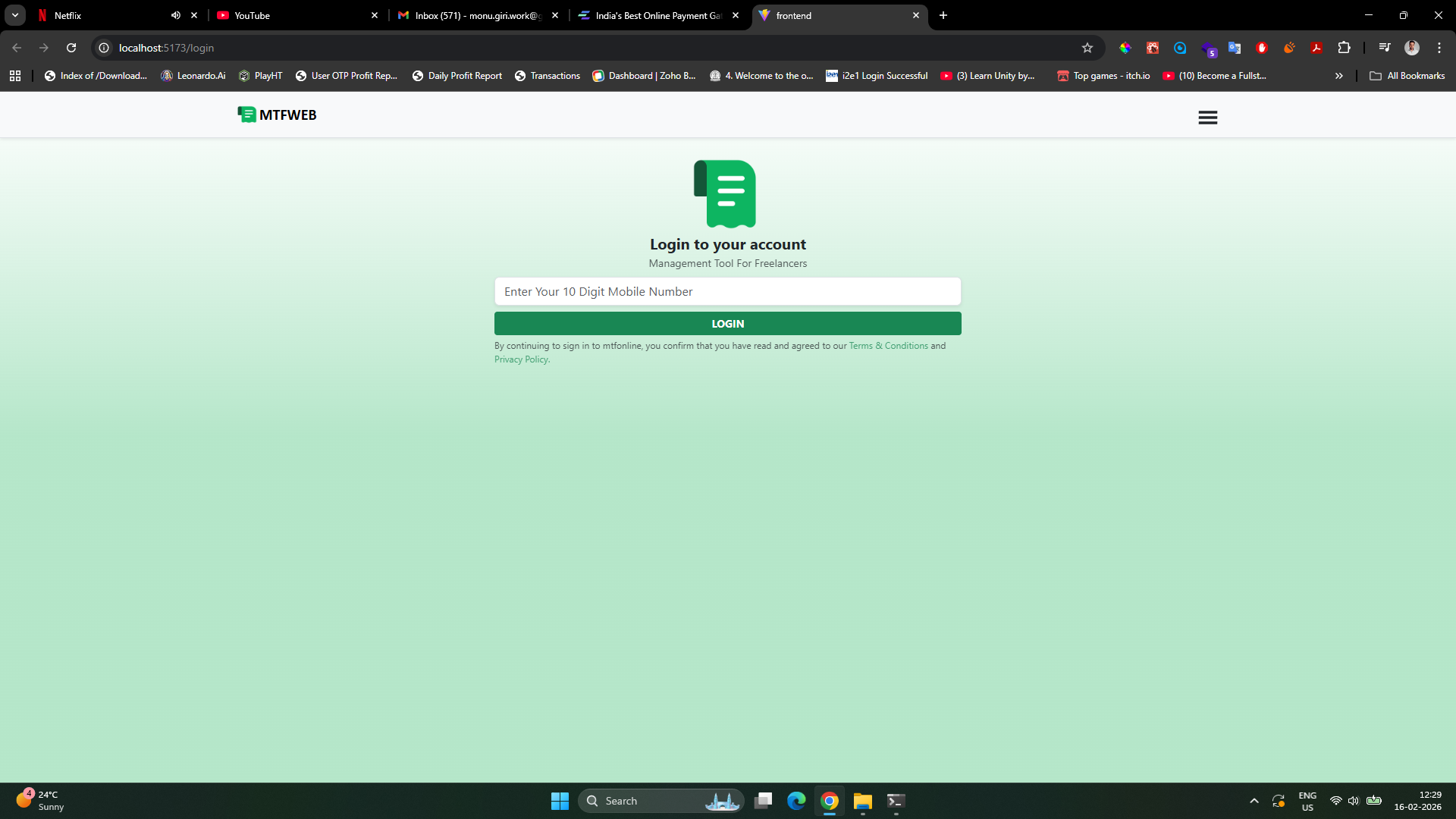The width and height of the screenshot is (1456, 819).
Task: Open the Terms & Conditions link
Action: [x=888, y=346]
